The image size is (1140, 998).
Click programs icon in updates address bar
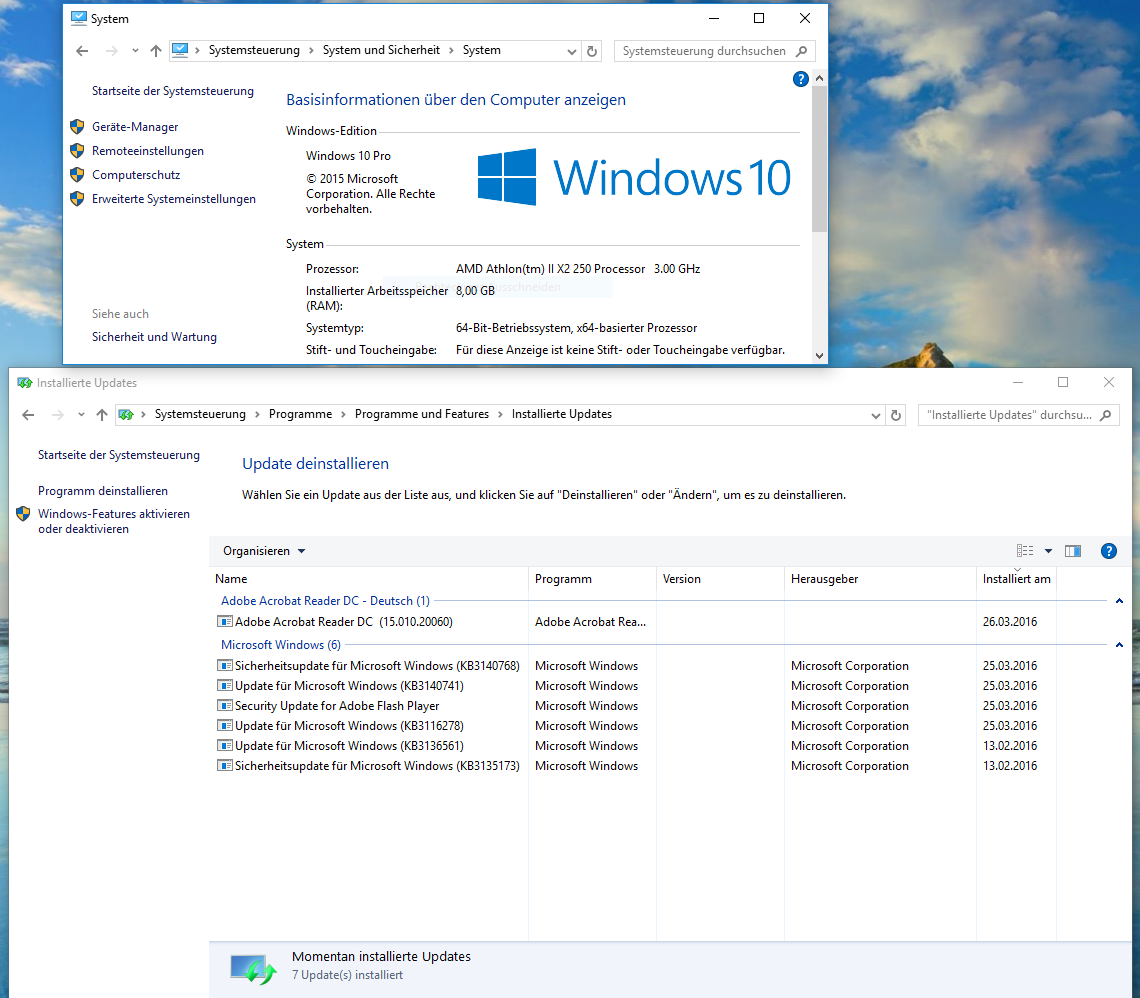(x=126, y=414)
